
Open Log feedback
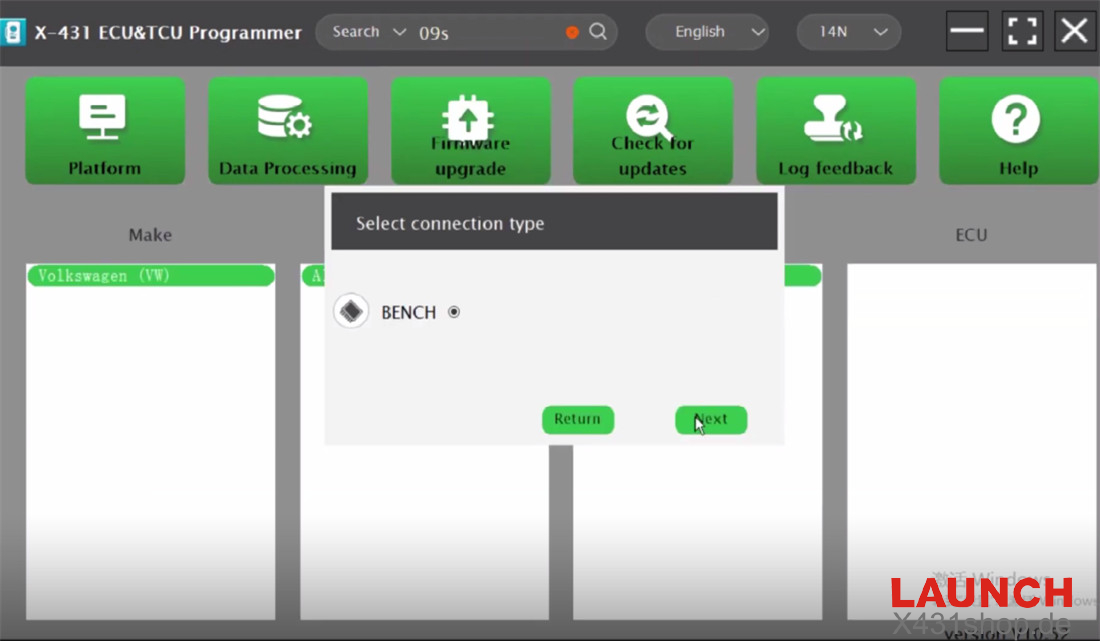[835, 131]
